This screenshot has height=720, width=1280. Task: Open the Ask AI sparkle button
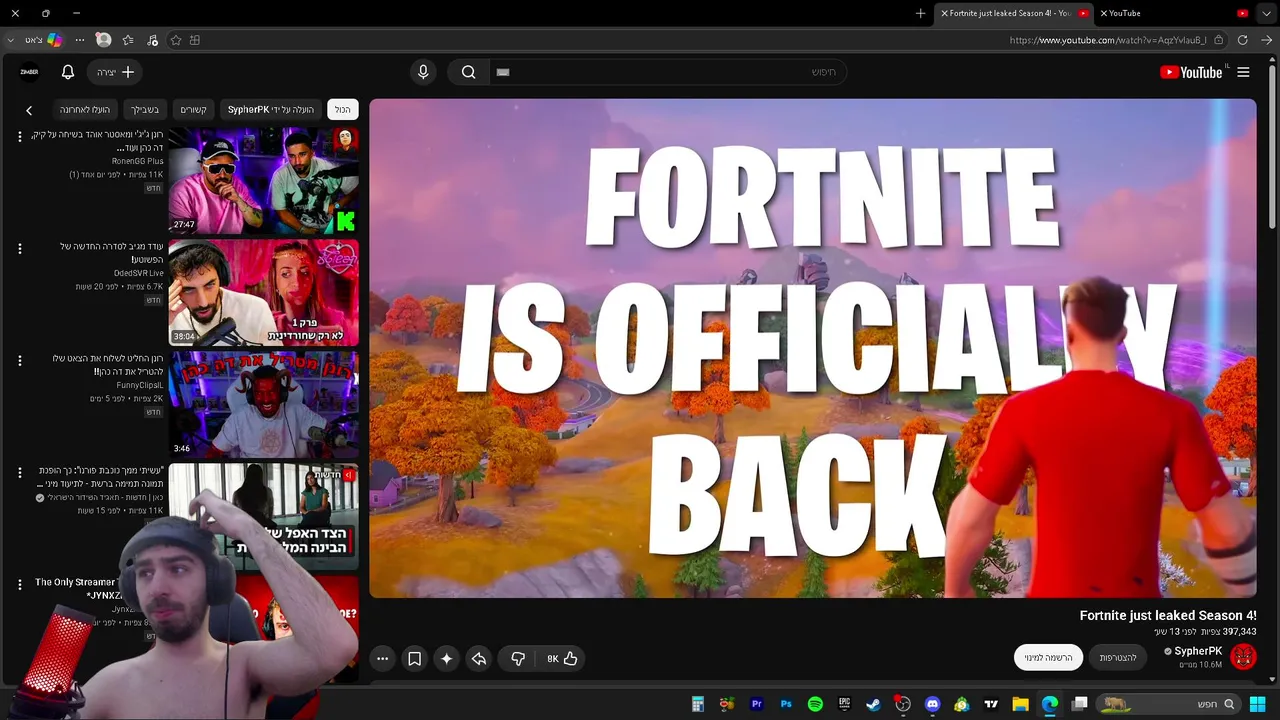pos(446,658)
